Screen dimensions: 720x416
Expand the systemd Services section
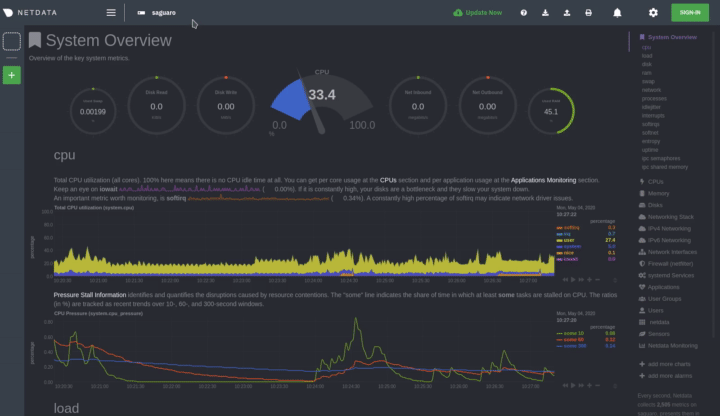coord(666,275)
